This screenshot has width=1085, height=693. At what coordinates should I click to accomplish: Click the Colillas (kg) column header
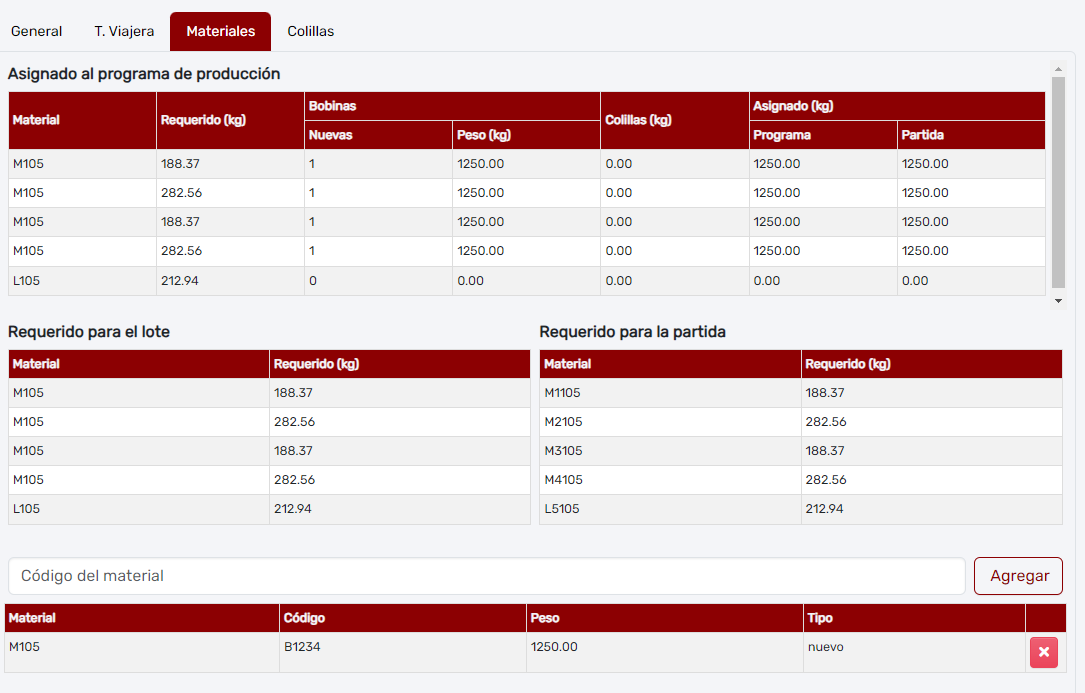(638, 120)
